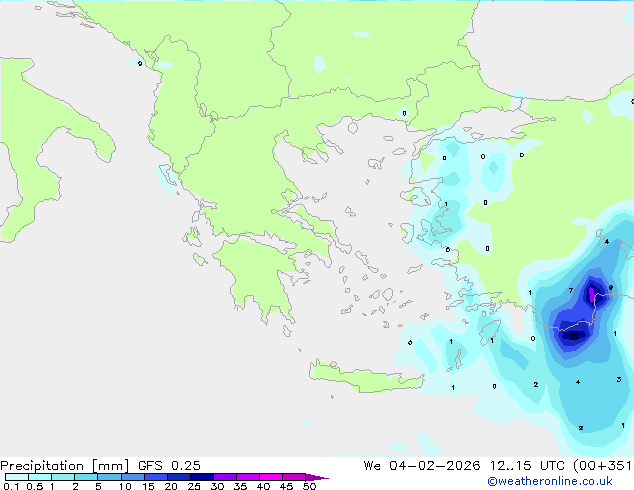Click the 20–25 mm legend swatch
634x490 pixels.
[x=178, y=477]
